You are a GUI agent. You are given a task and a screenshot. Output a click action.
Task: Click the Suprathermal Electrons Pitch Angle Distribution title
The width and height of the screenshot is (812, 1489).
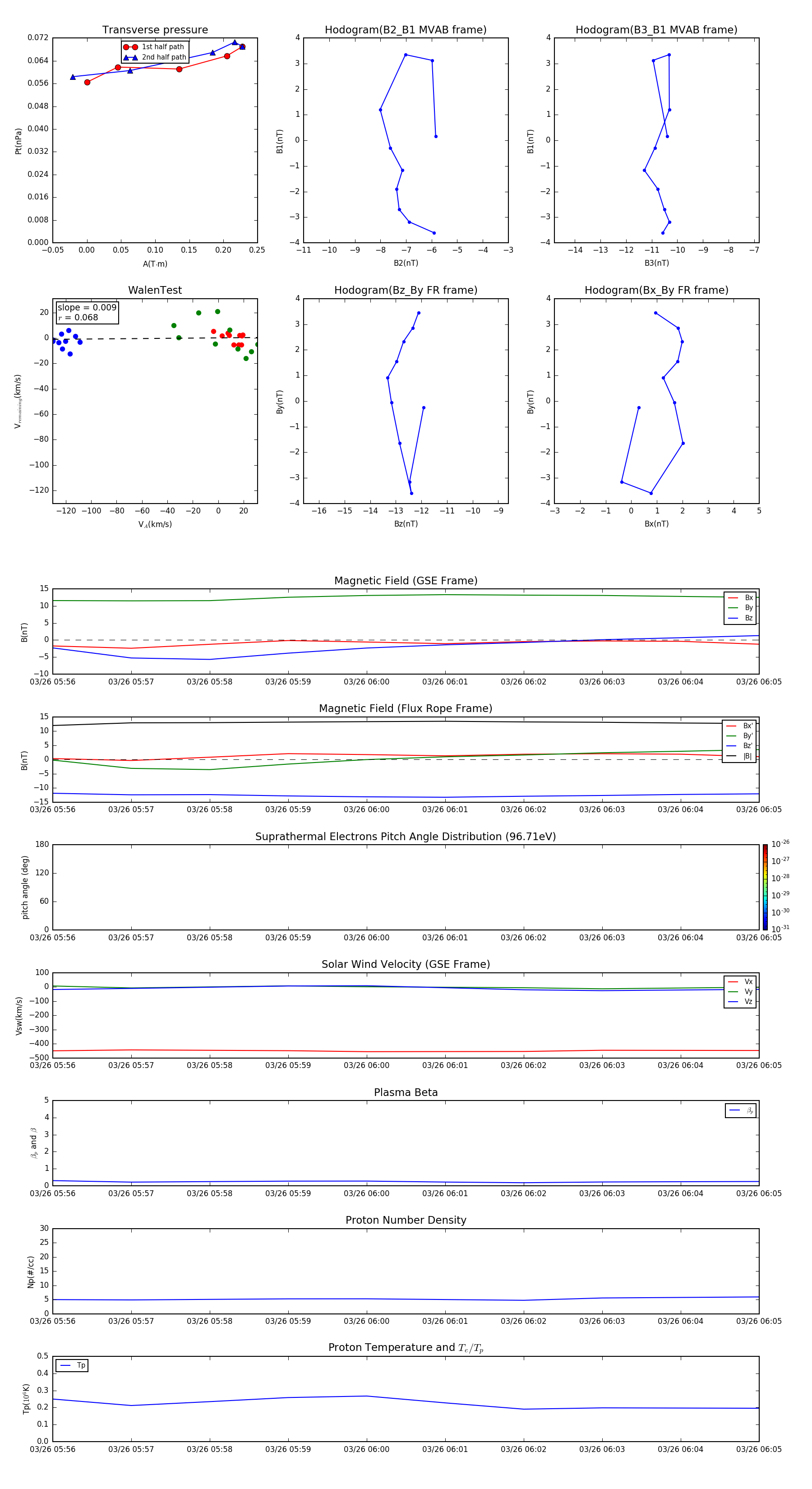[x=406, y=837]
